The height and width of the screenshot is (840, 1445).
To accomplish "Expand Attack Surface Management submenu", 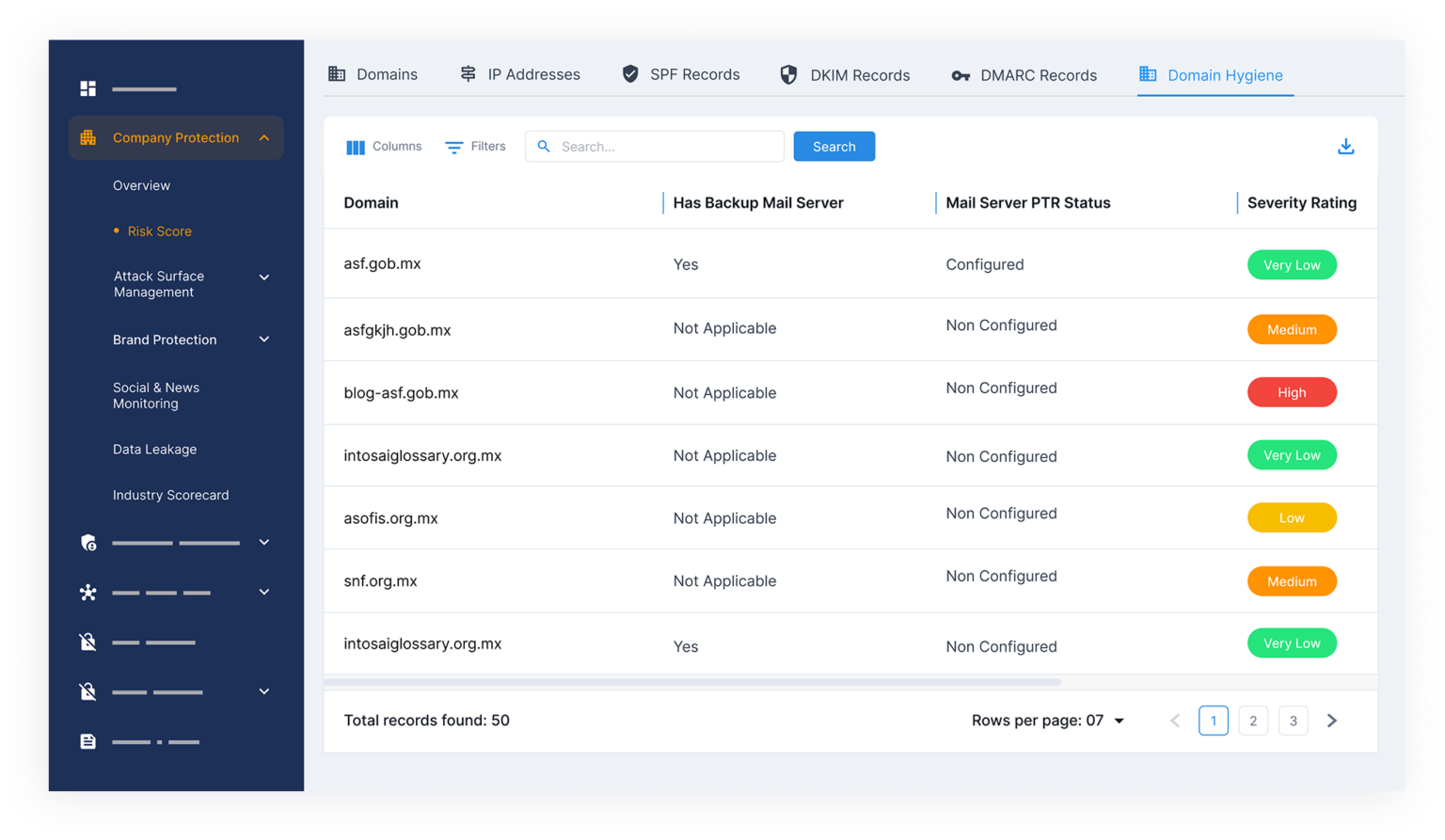I will coord(264,277).
